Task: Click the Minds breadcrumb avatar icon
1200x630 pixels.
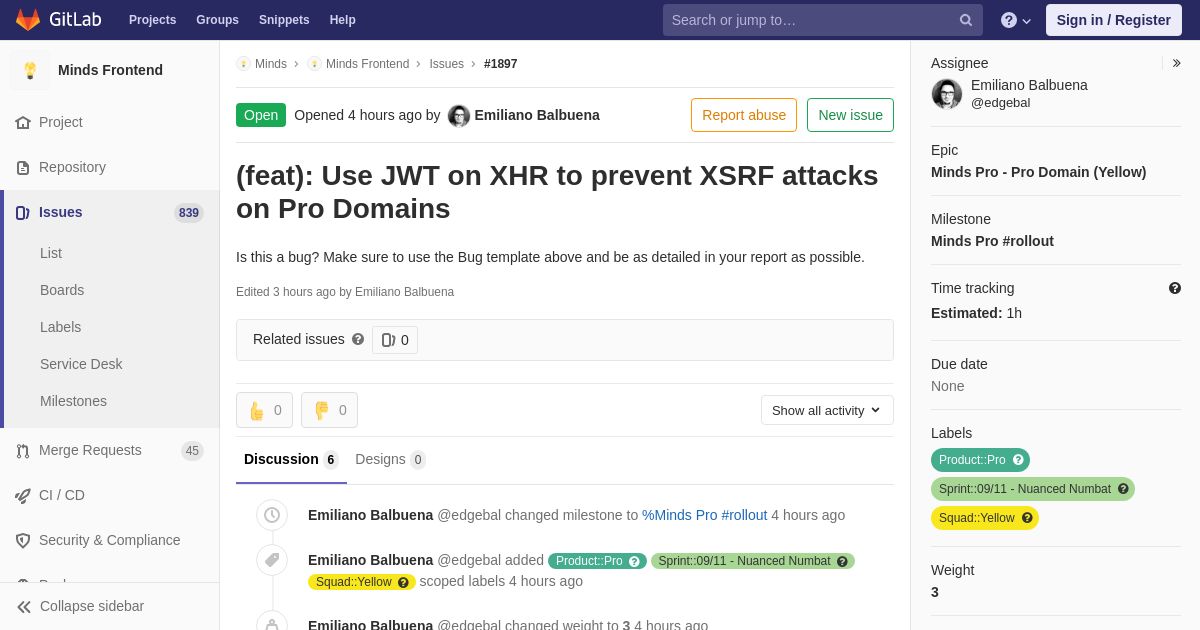Action: pyautogui.click(x=243, y=64)
